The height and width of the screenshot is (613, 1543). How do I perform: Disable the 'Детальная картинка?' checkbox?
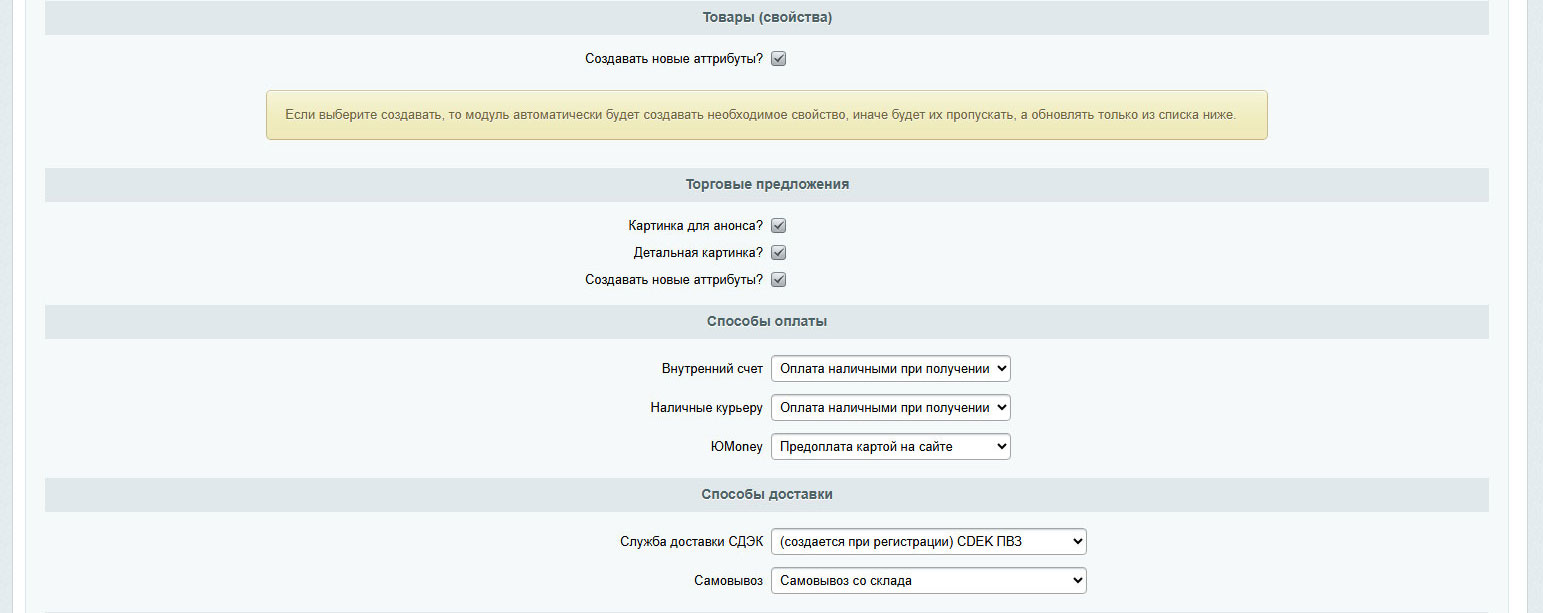point(779,253)
